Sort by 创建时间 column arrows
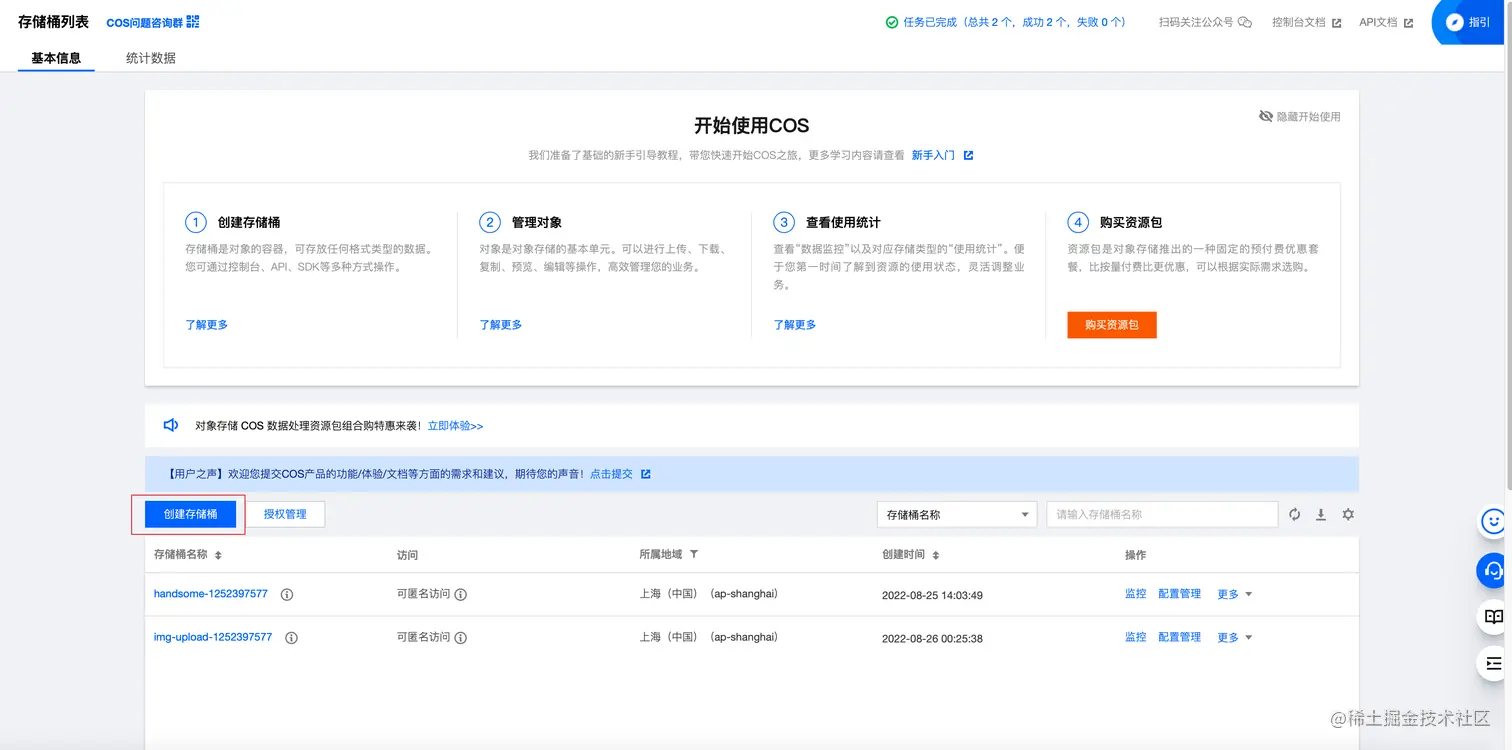 pyautogui.click(x=936, y=555)
